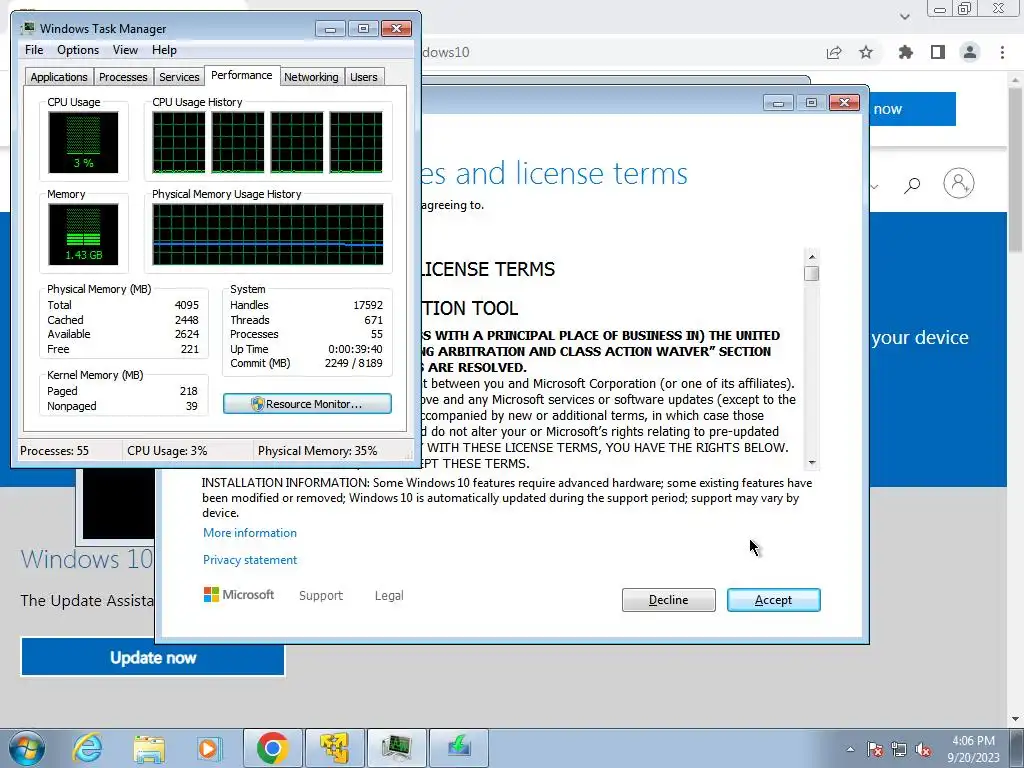Click the muted volume tray icon
Viewport: 1024px width, 768px height.
click(923, 749)
